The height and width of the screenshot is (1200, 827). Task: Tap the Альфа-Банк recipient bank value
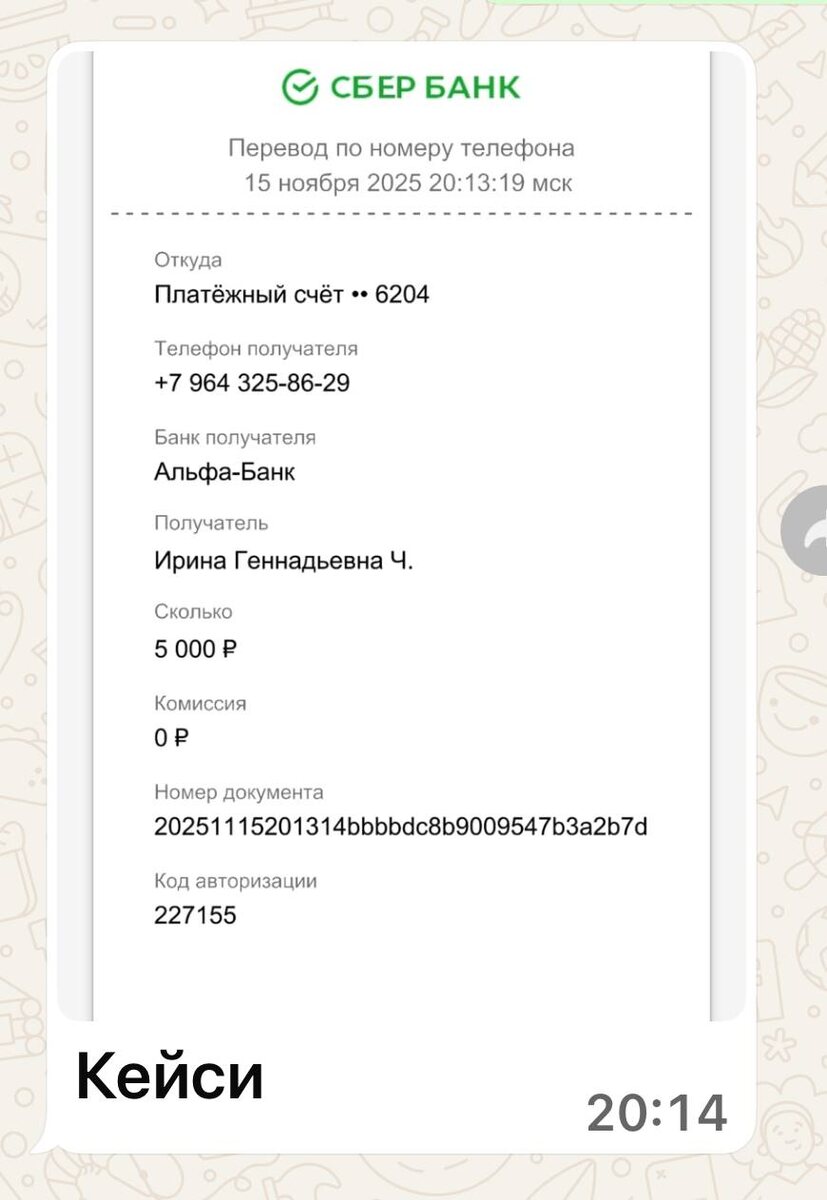[x=224, y=472]
